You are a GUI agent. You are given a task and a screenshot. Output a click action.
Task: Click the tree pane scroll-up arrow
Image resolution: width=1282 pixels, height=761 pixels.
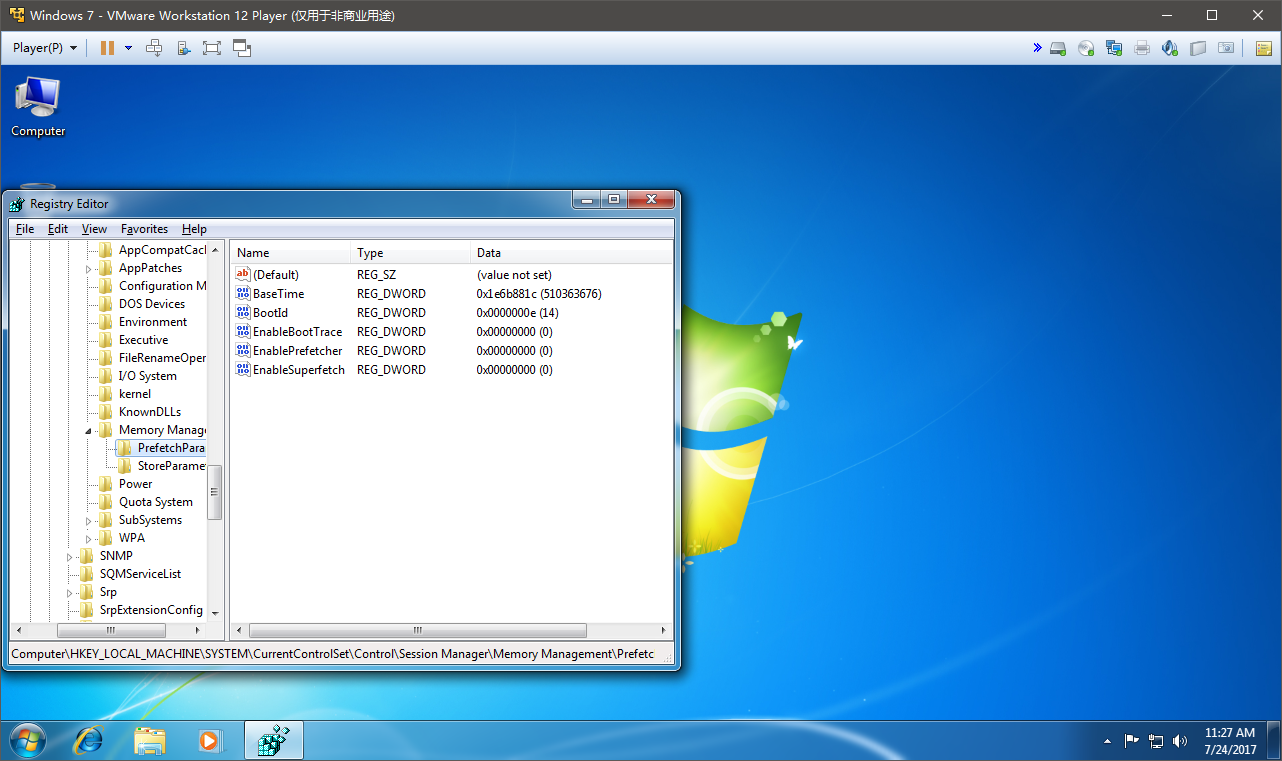pos(215,249)
